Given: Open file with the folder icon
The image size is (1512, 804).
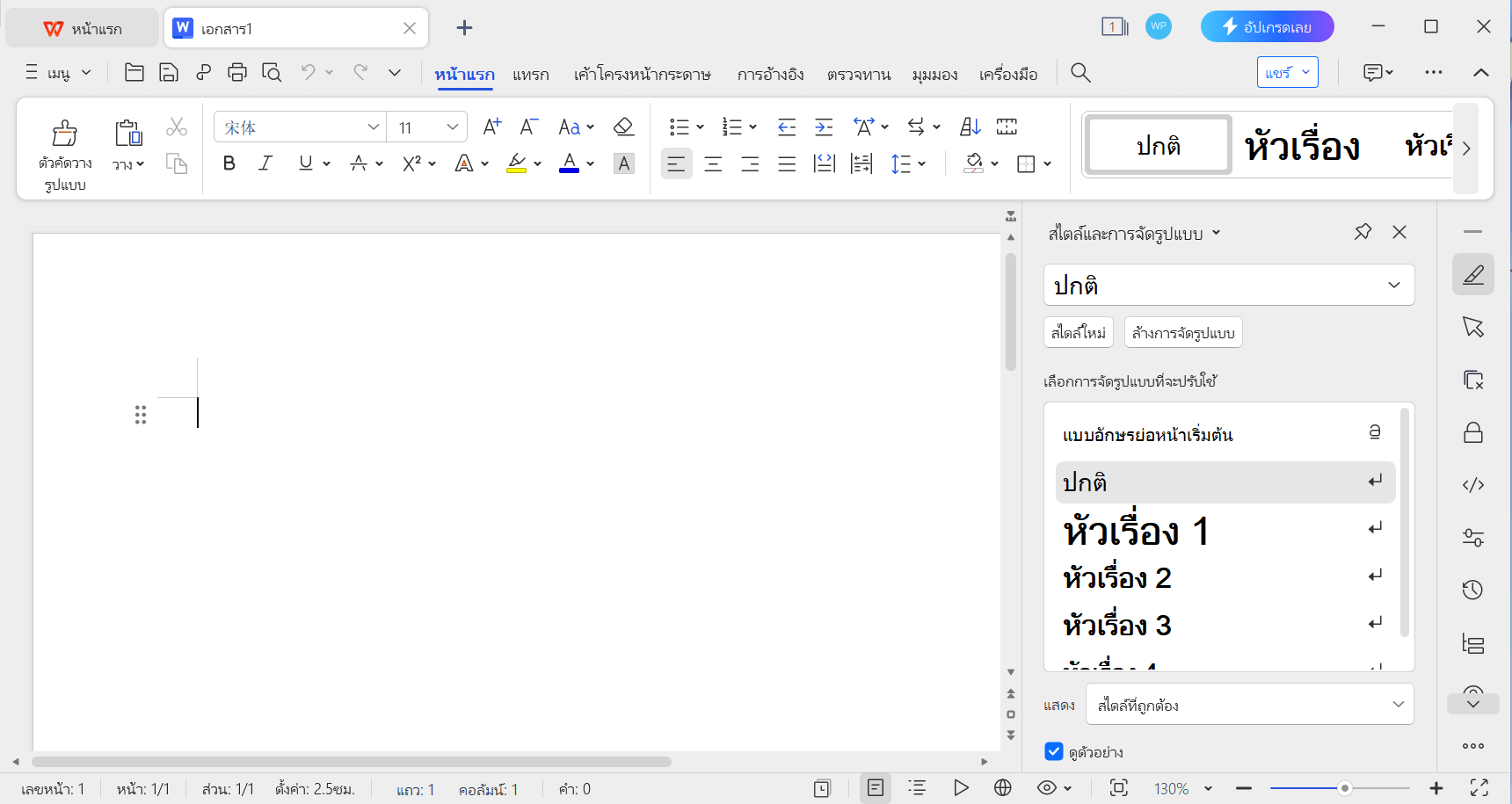Looking at the screenshot, I should [x=134, y=73].
